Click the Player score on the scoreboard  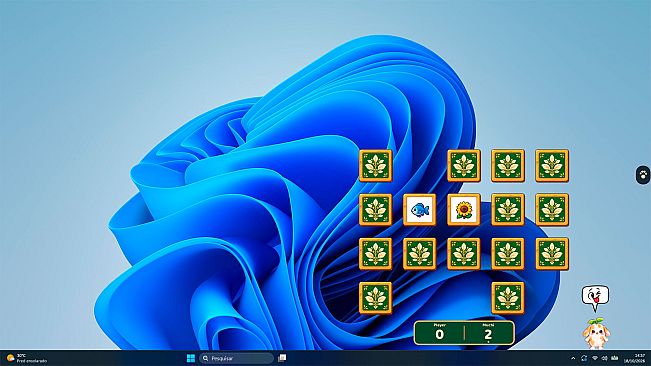tap(439, 332)
